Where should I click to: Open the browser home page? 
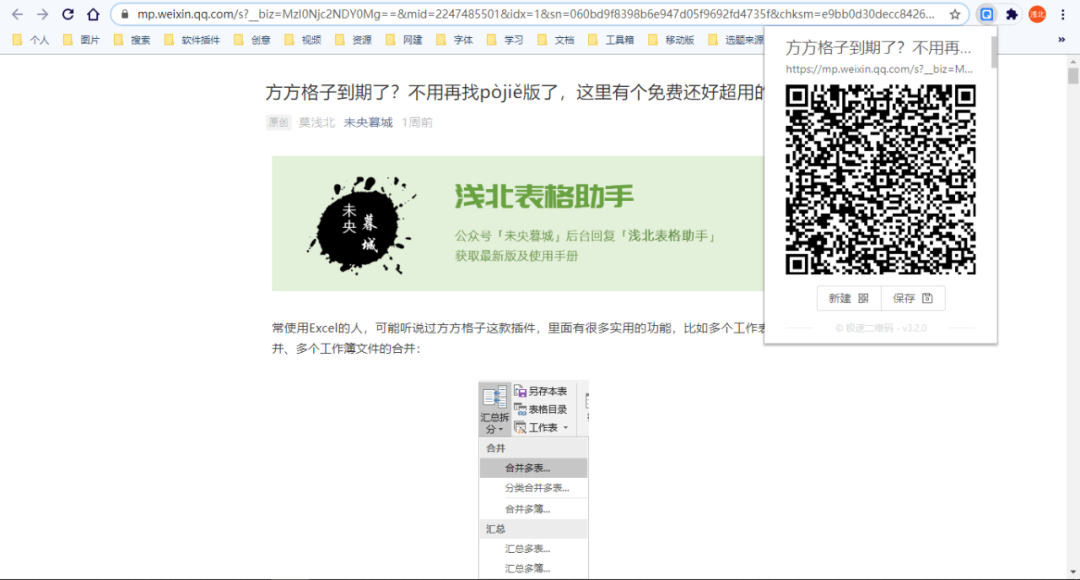pos(93,14)
